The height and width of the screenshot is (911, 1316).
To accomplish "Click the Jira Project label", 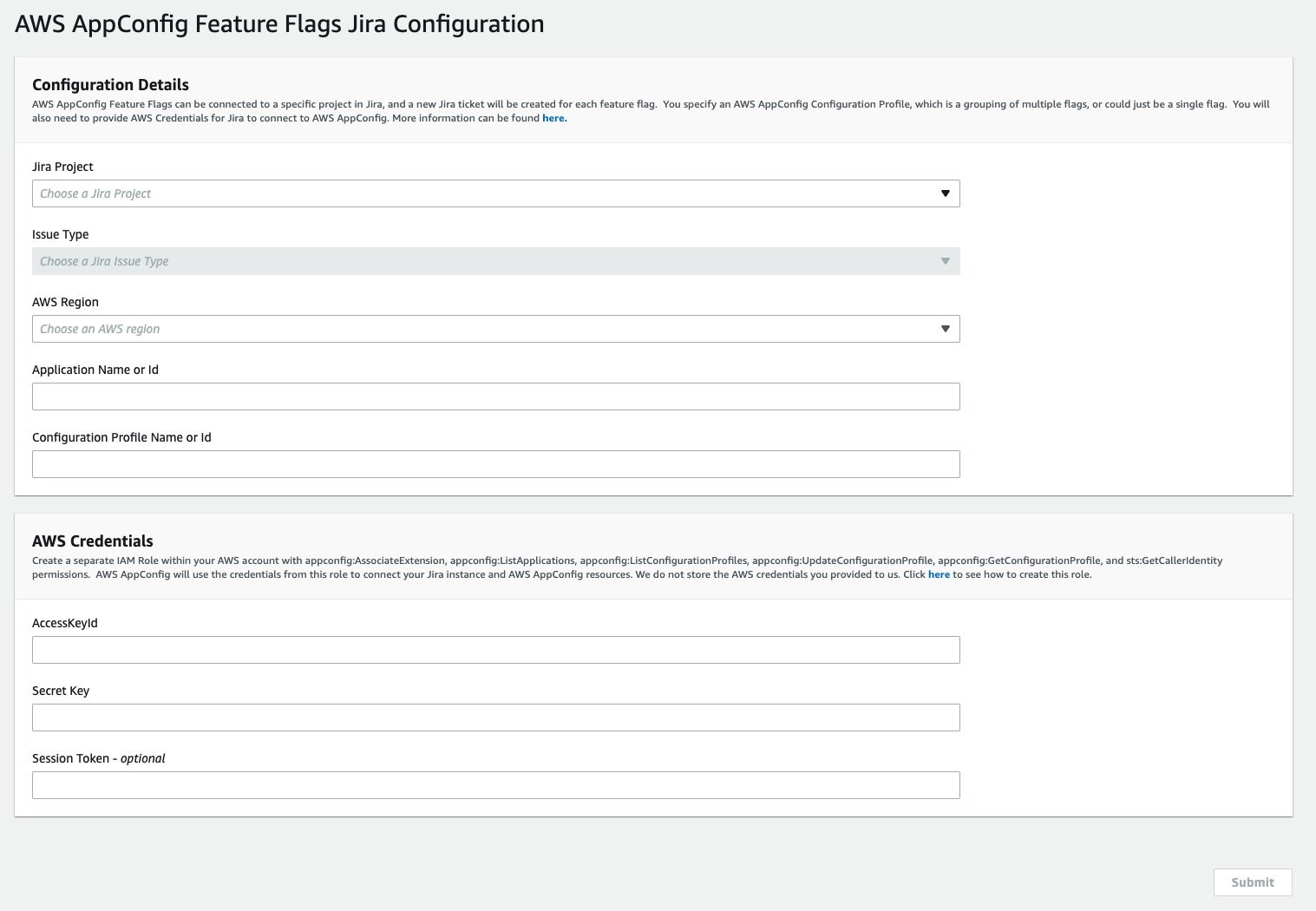I will tap(62, 167).
